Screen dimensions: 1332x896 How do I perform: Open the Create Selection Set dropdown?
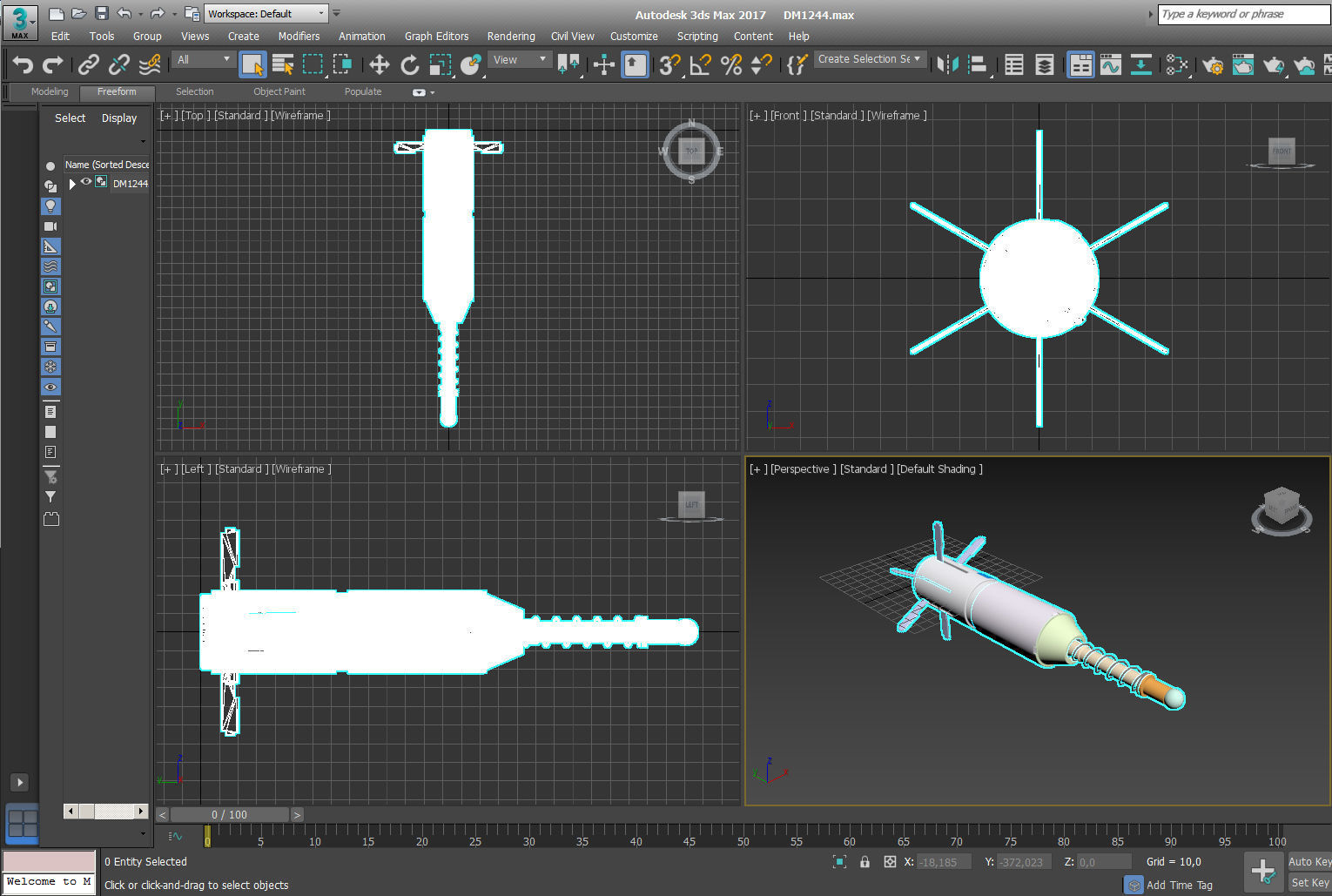click(869, 59)
